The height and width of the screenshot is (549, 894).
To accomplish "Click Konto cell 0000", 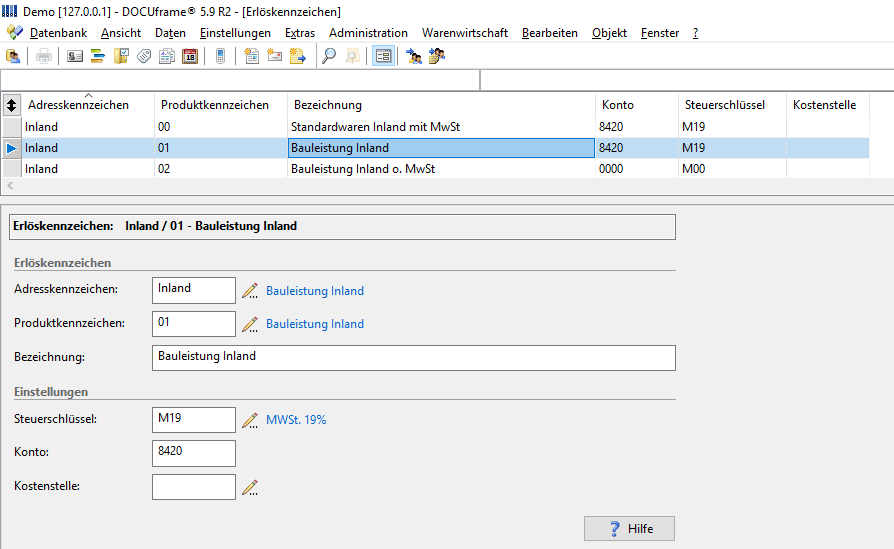I will (637, 169).
